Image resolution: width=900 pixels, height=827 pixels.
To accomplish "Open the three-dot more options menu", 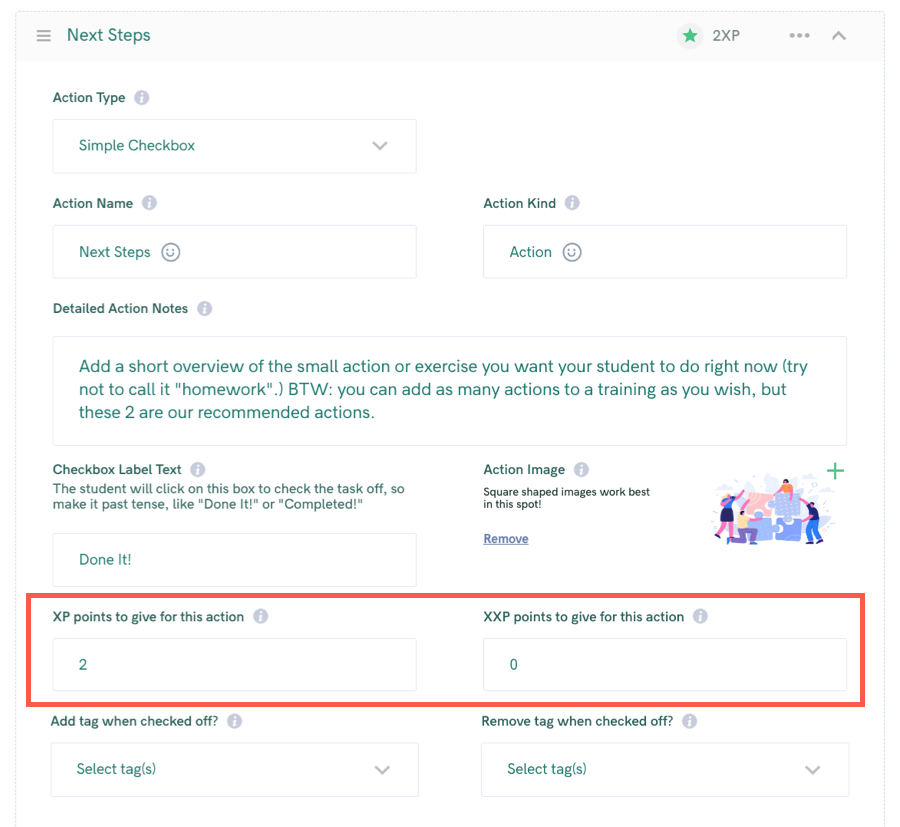I will point(799,36).
